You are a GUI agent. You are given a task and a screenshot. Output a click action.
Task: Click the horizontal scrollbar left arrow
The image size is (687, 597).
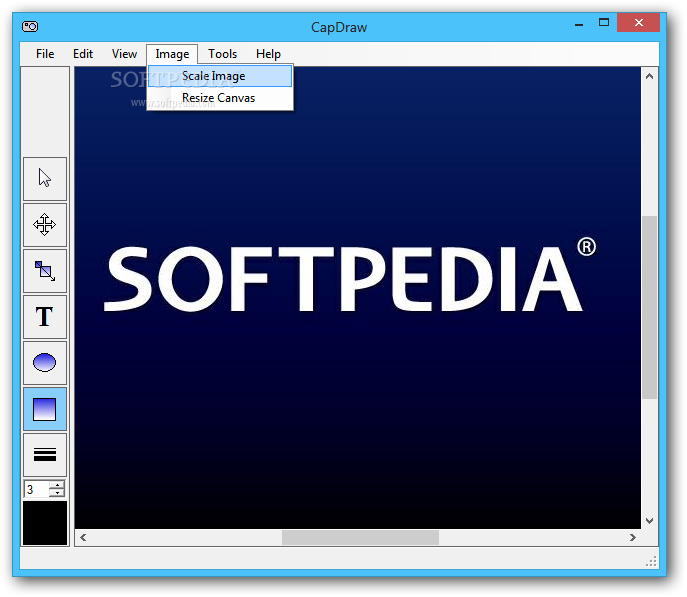click(83, 537)
